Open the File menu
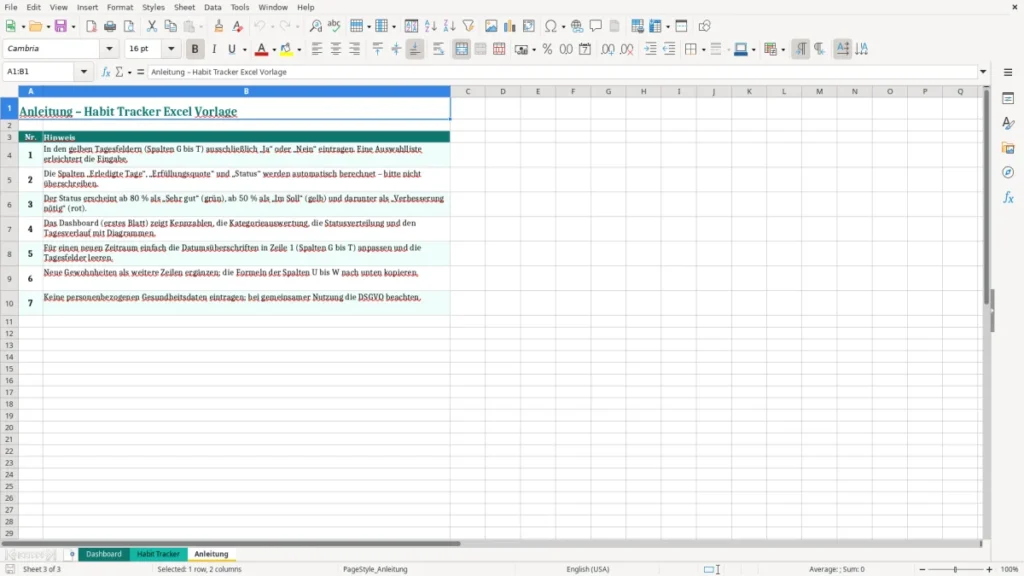 [x=11, y=7]
